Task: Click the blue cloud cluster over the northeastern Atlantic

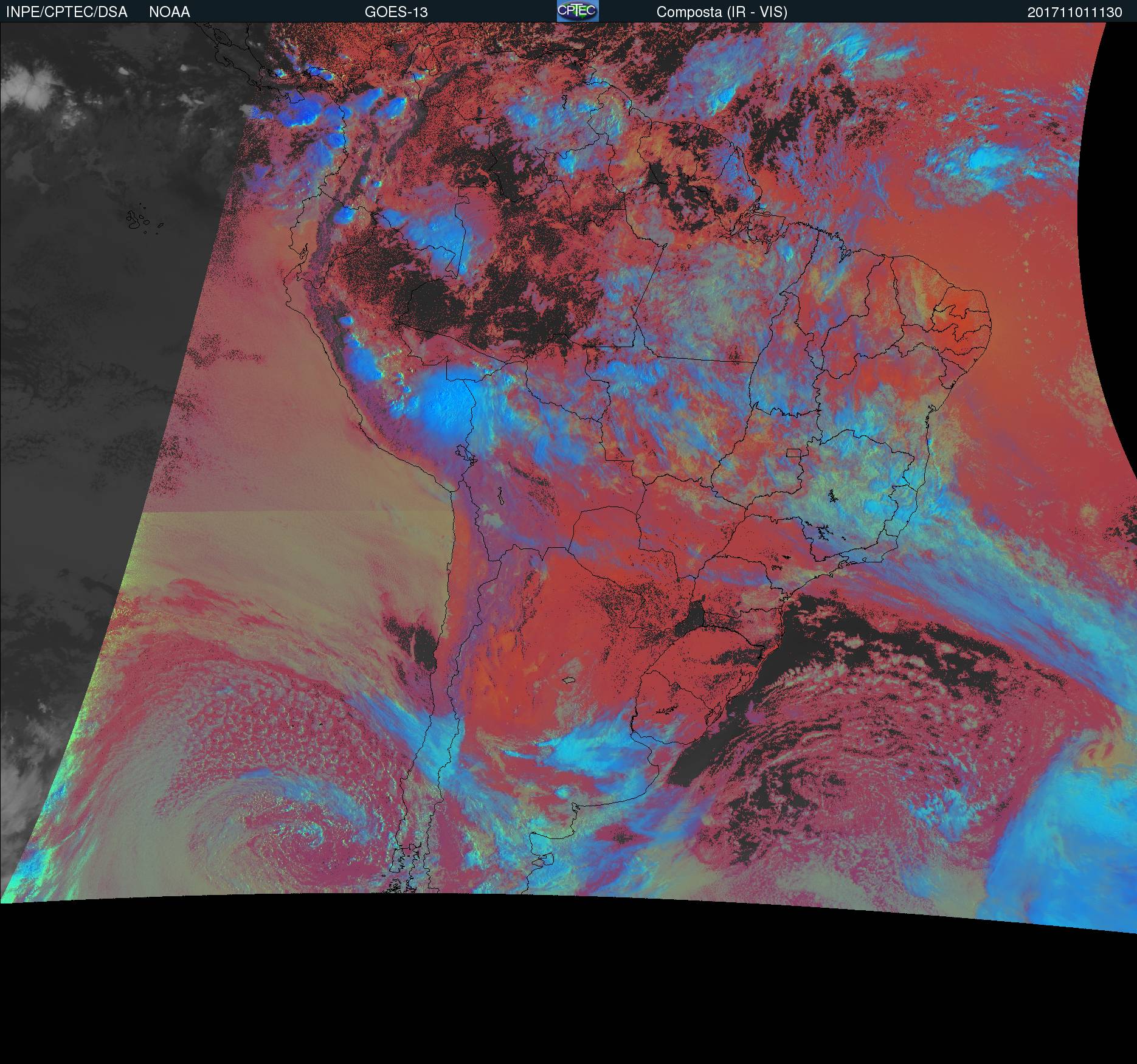Action: tap(979, 159)
